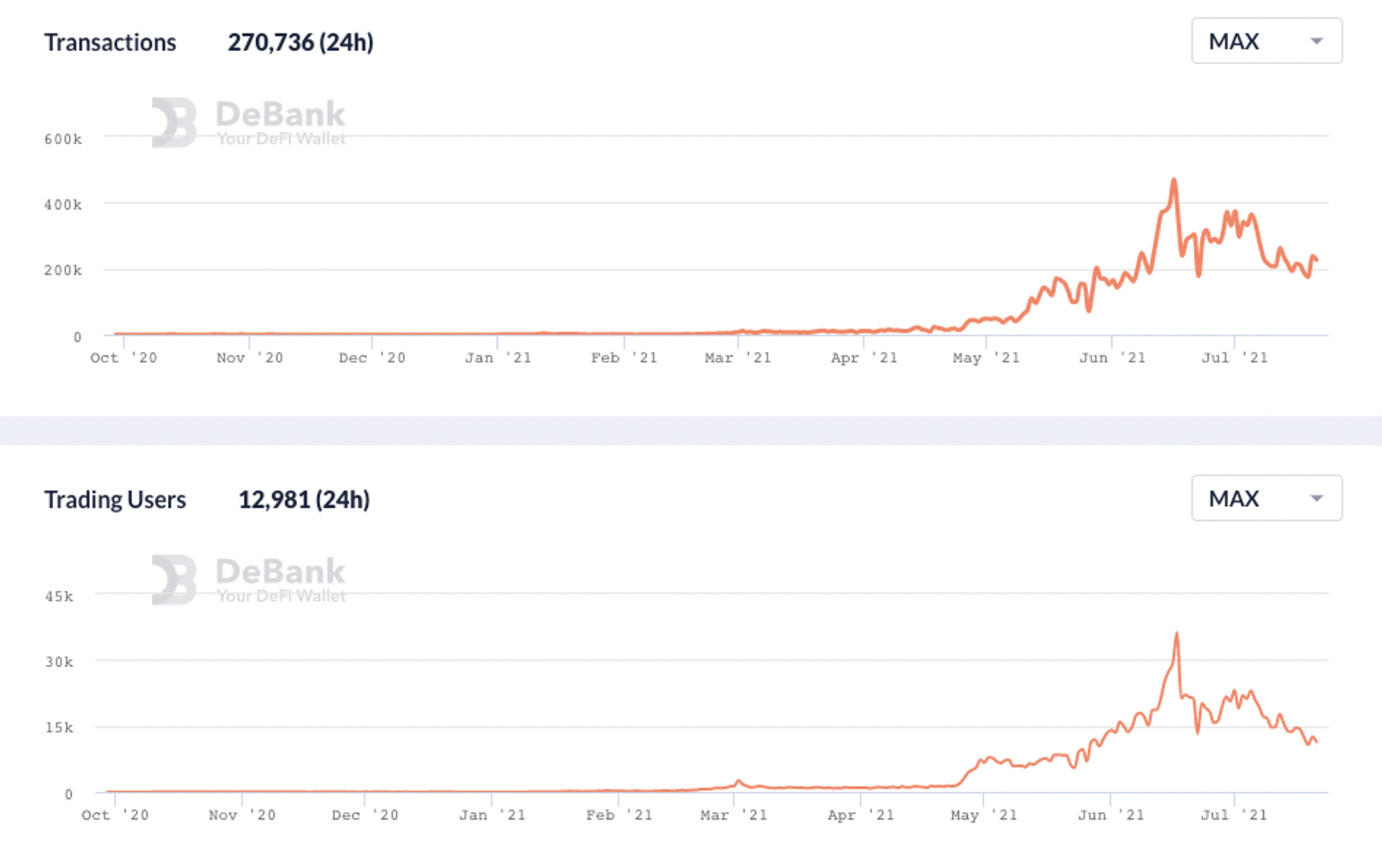
Task: Click the highest peak of the Transactions line
Action: tap(1174, 181)
